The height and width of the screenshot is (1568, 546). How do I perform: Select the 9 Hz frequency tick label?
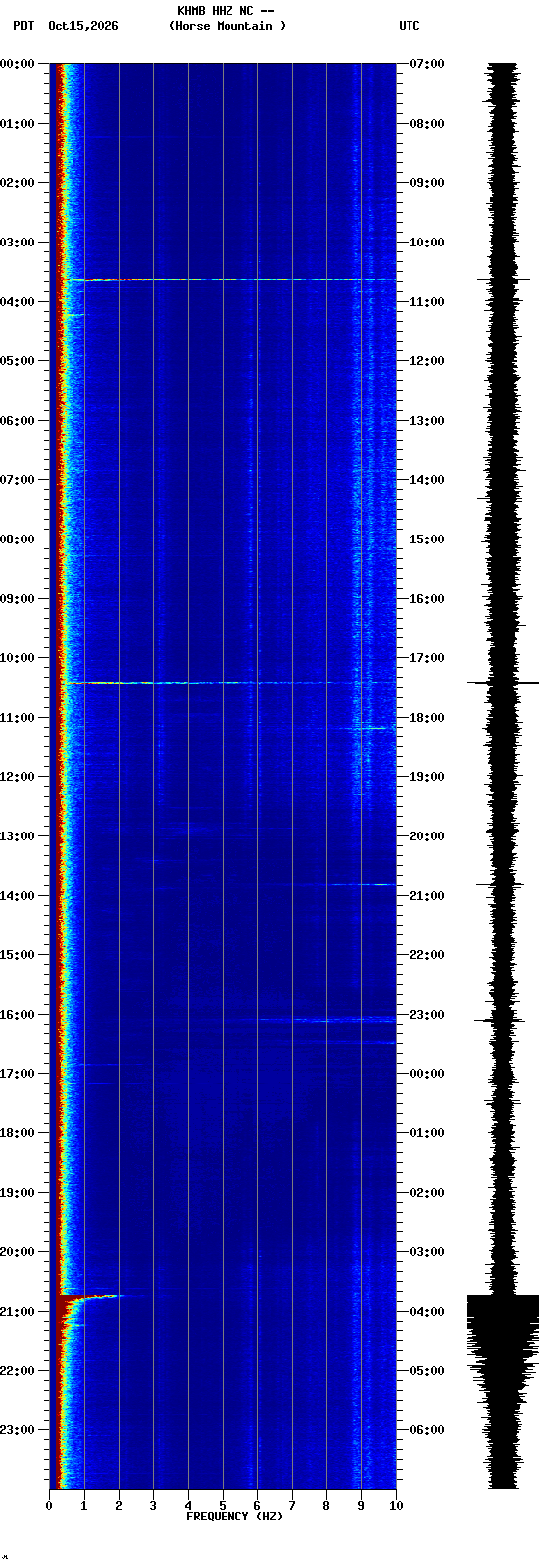(x=361, y=1506)
